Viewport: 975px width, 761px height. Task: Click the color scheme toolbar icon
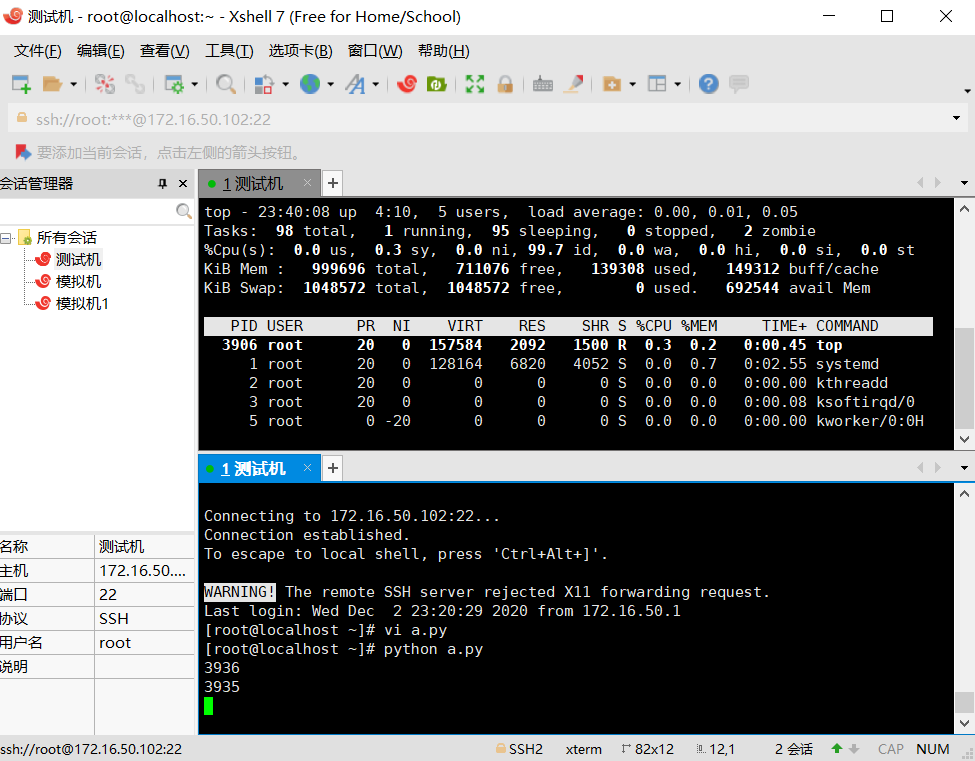[264, 84]
